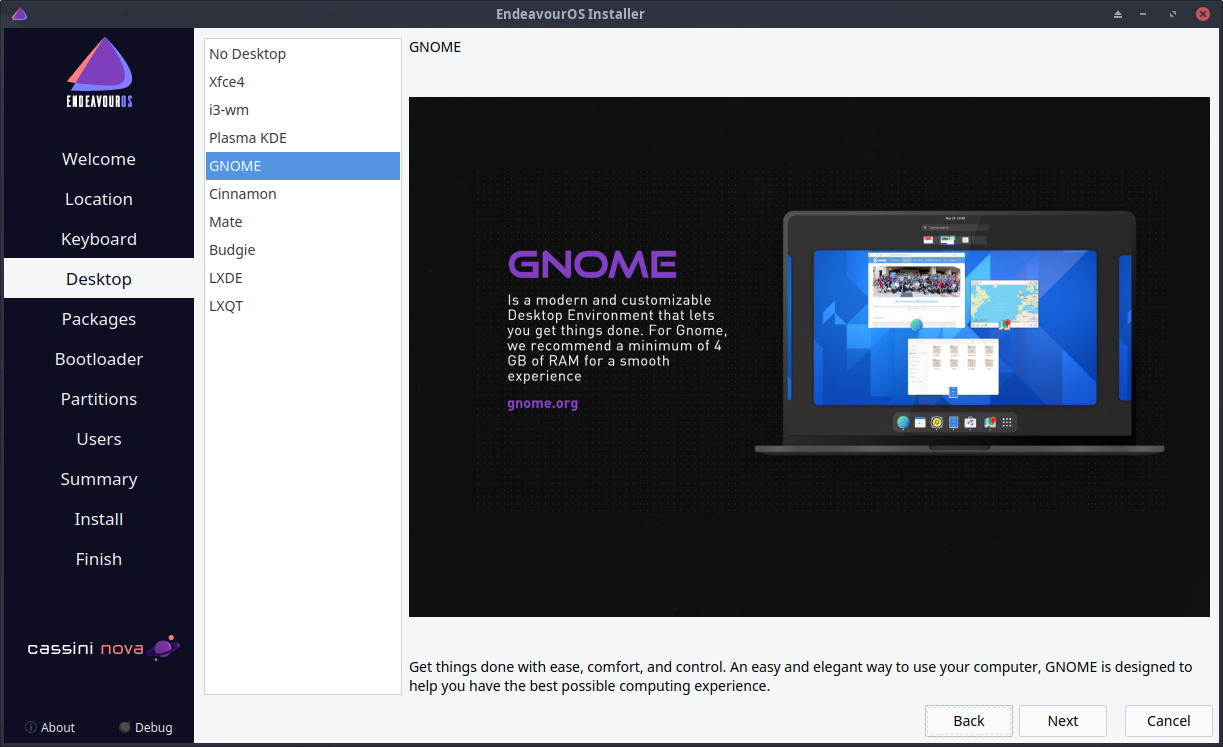1223x747 pixels.
Task: Click the About info icon
Action: tap(31, 727)
